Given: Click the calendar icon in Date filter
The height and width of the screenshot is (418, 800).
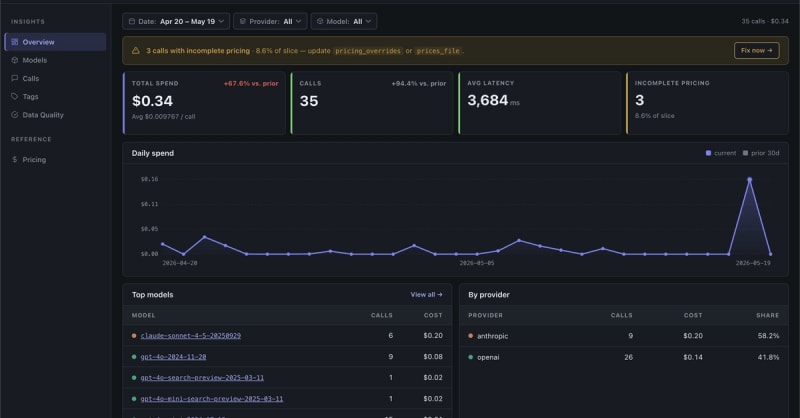Looking at the screenshot, I should pos(132,21).
